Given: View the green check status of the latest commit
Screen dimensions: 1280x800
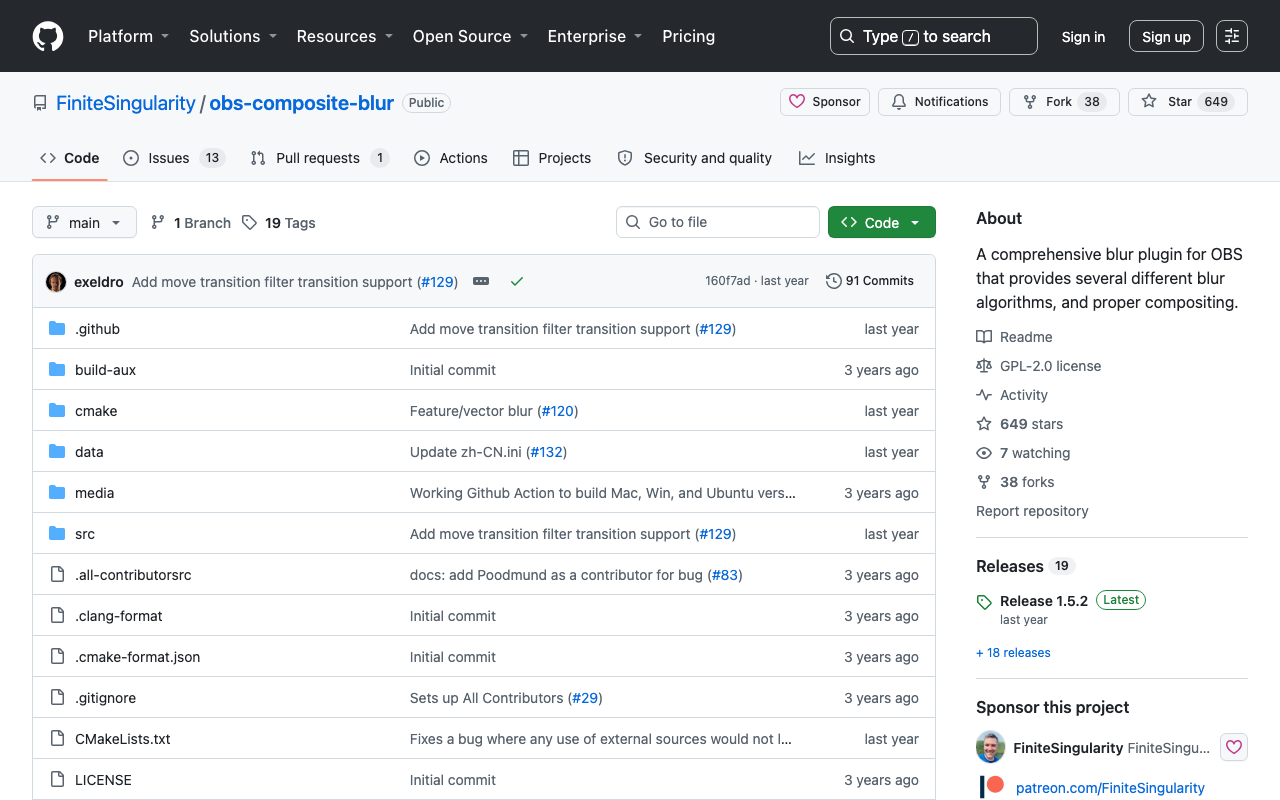Looking at the screenshot, I should coord(517,281).
